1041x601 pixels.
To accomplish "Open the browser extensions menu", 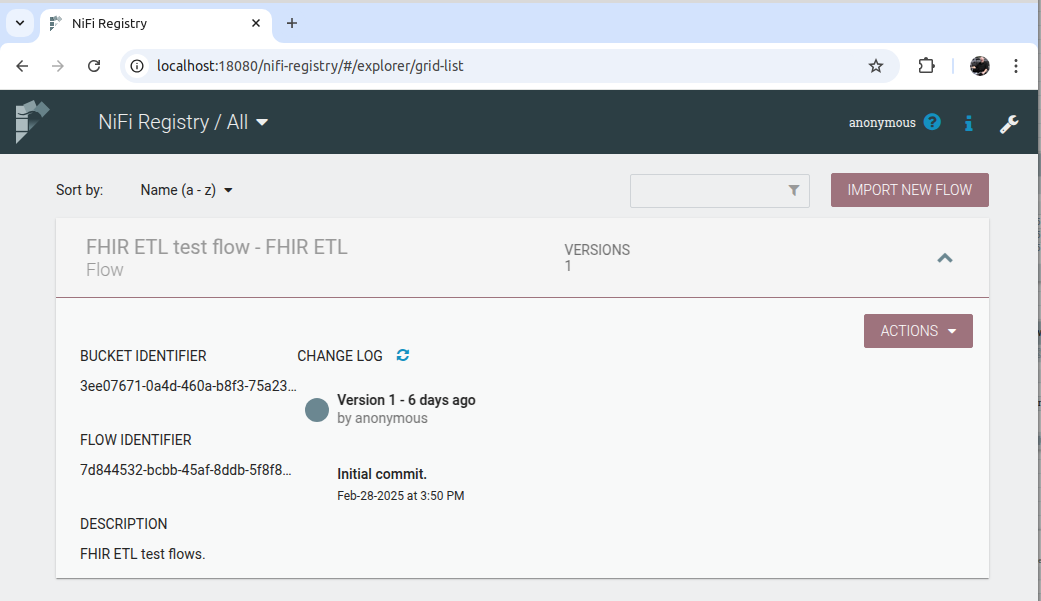I will [926, 66].
